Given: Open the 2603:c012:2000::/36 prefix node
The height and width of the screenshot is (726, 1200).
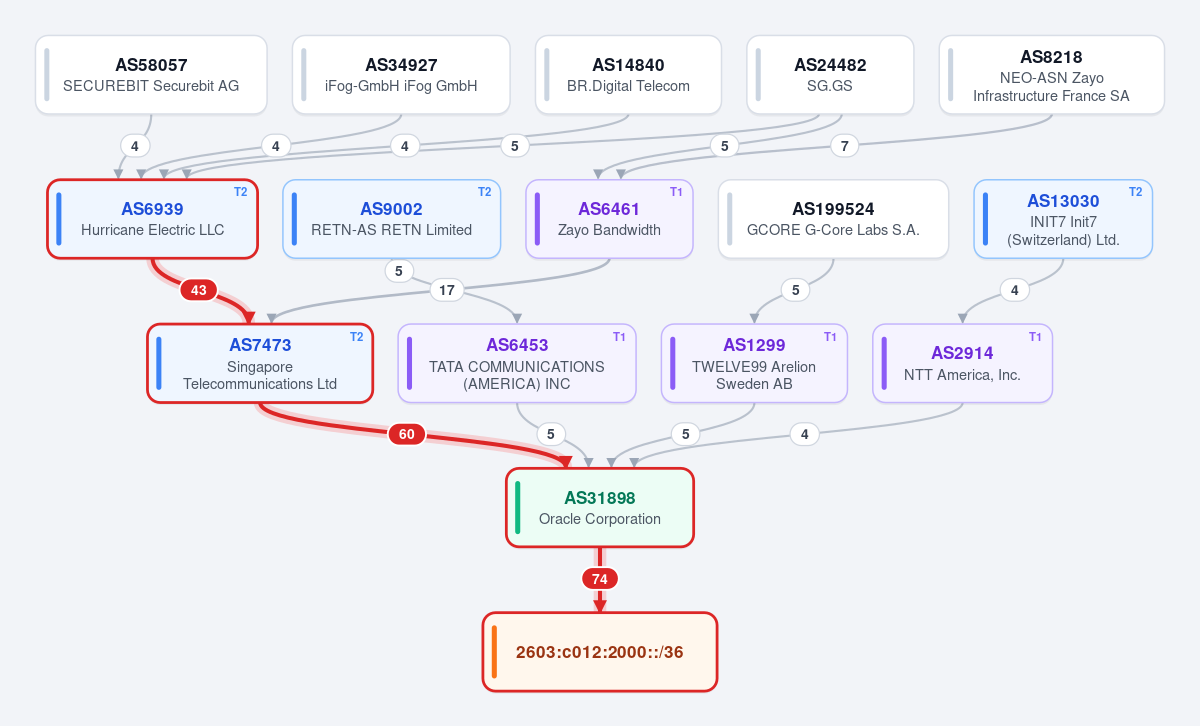Looking at the screenshot, I should point(600,652).
